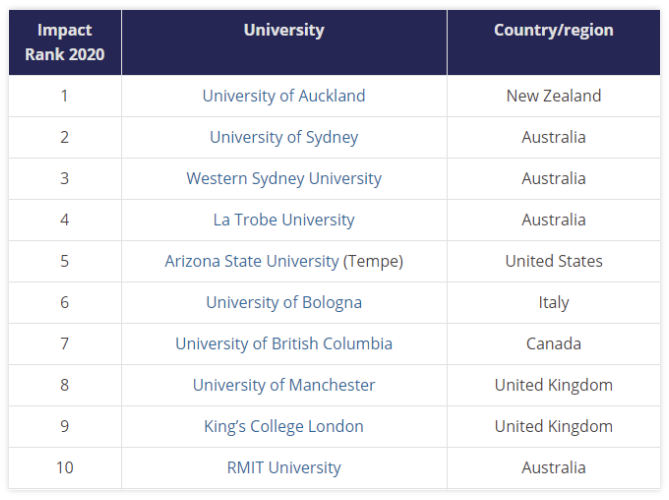Open the University of Manchester link
This screenshot has height=500, width=669.
pos(284,385)
